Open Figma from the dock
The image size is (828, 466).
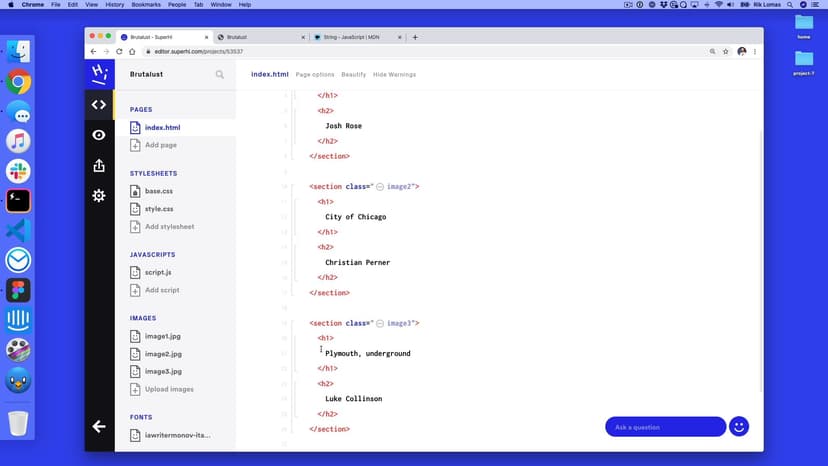point(18,290)
